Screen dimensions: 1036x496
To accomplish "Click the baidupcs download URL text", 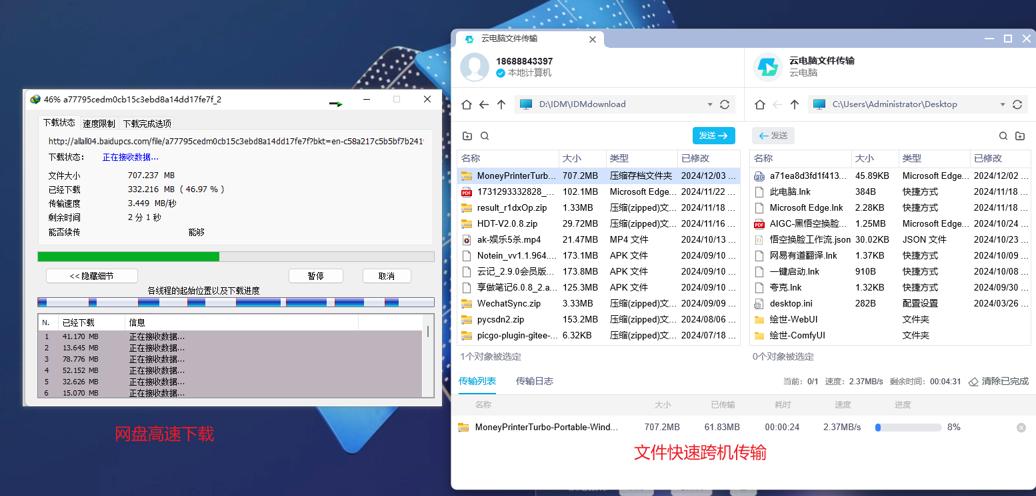I will click(x=235, y=141).
